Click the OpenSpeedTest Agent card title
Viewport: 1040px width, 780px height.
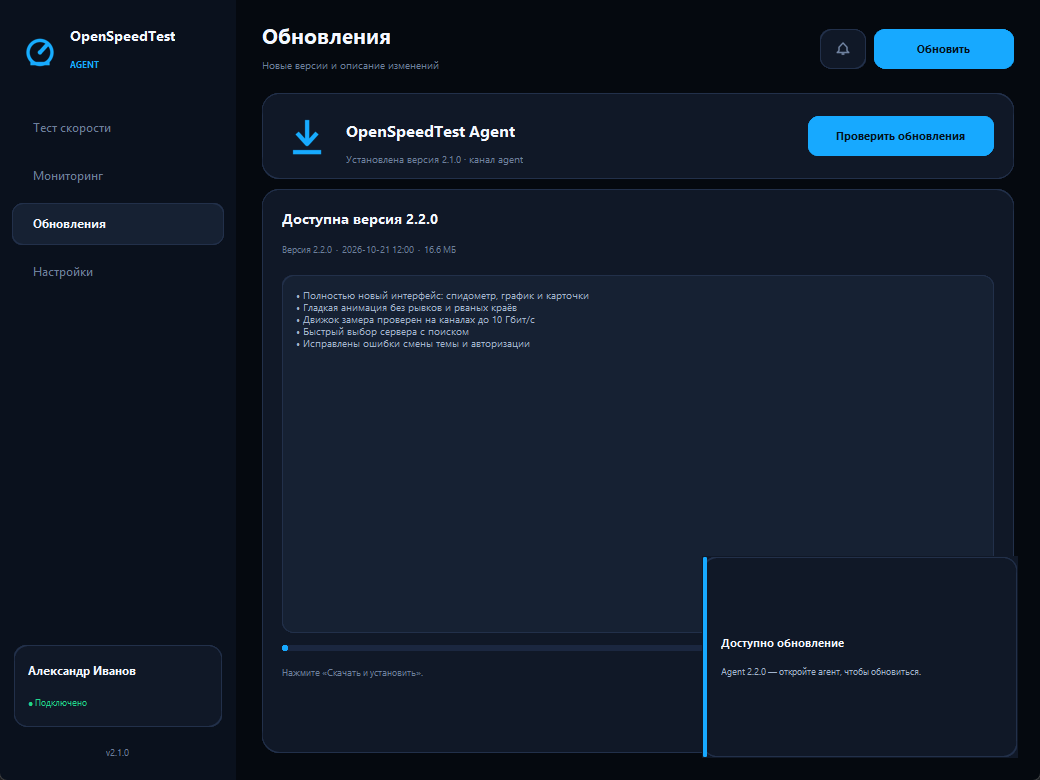[430, 132]
